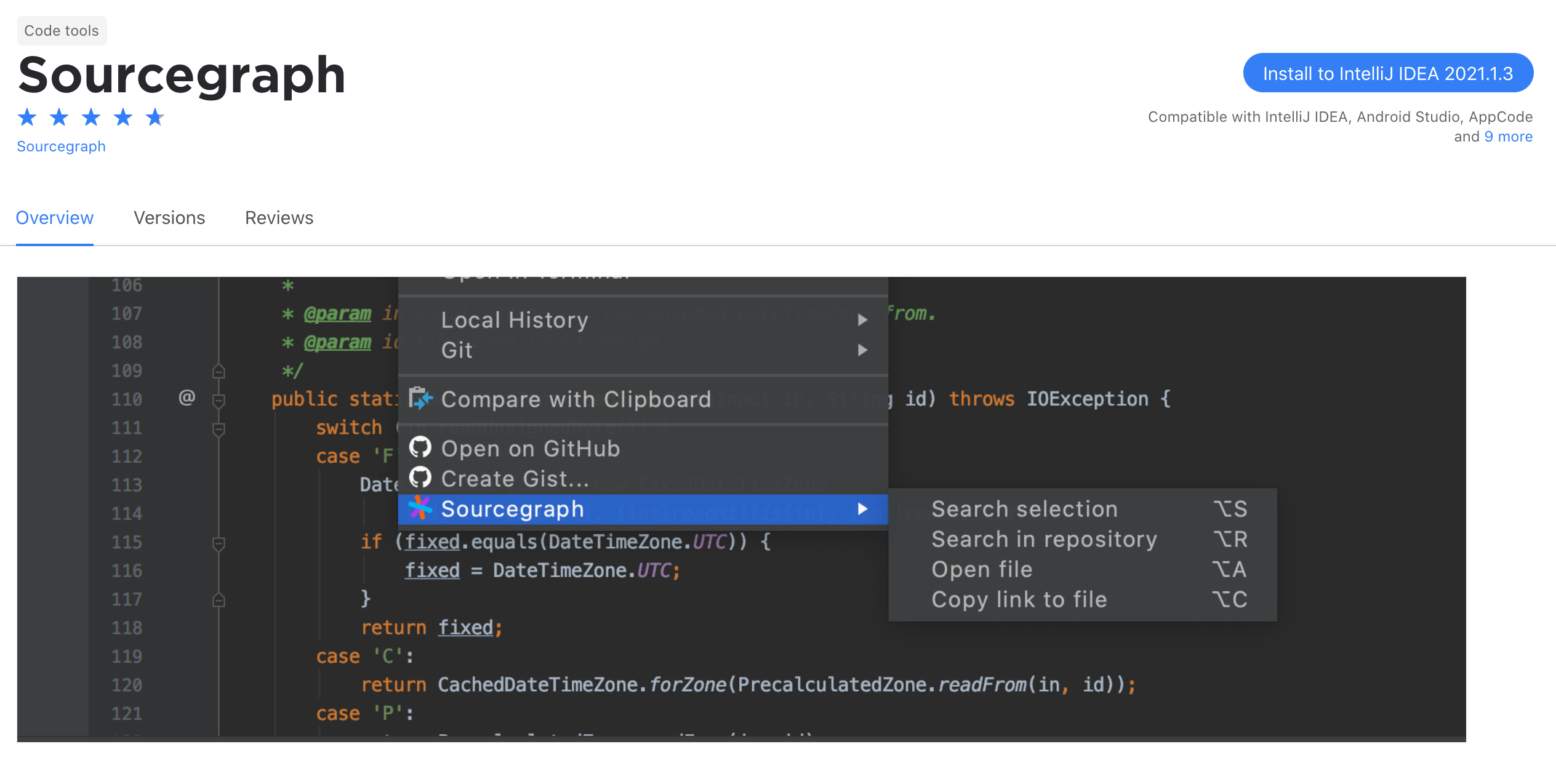Screen dimensions: 1556x784
Task: Open the Reviews tab
Action: click(x=279, y=218)
